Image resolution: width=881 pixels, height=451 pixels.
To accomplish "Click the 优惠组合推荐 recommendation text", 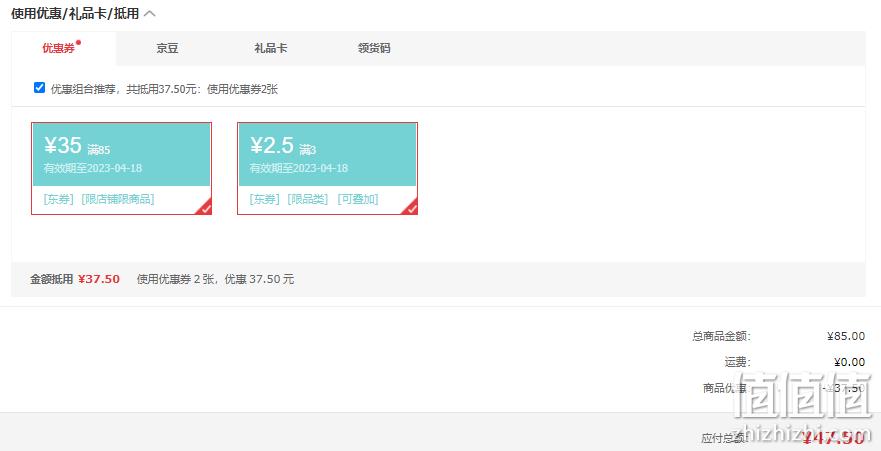I will pyautogui.click(x=164, y=89).
